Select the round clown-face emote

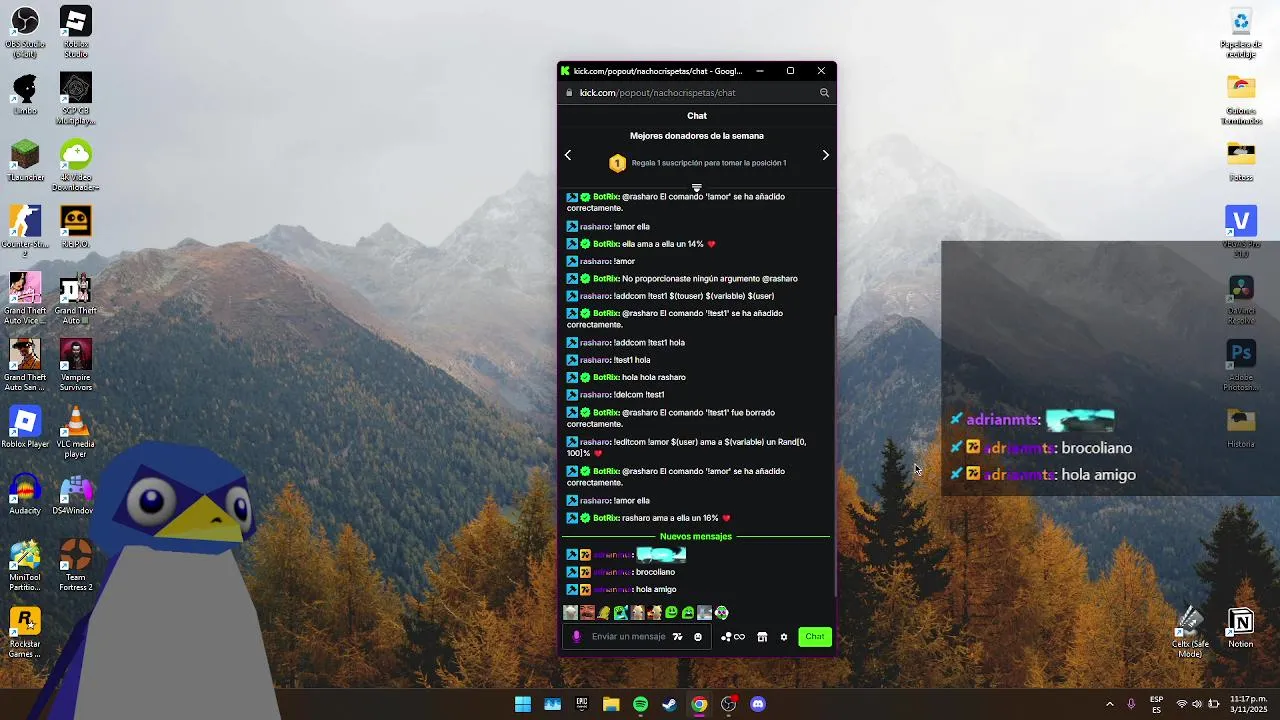pyautogui.click(x=722, y=613)
